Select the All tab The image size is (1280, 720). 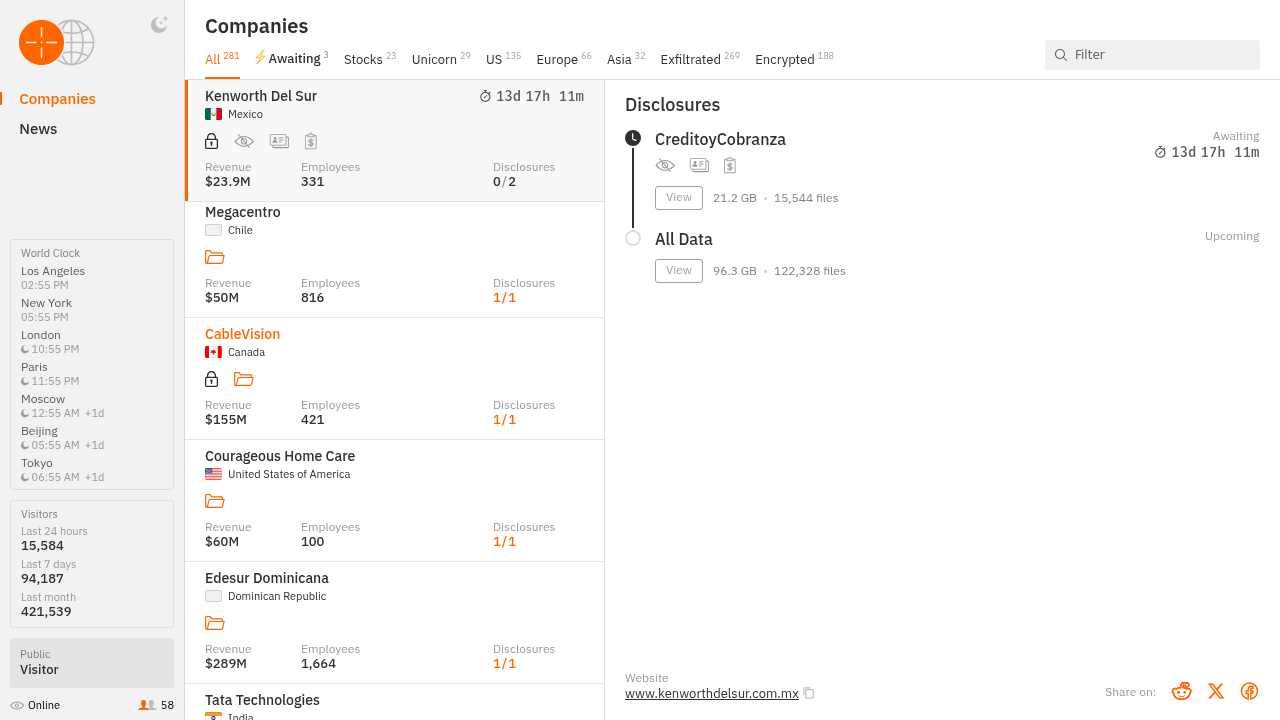222,59
